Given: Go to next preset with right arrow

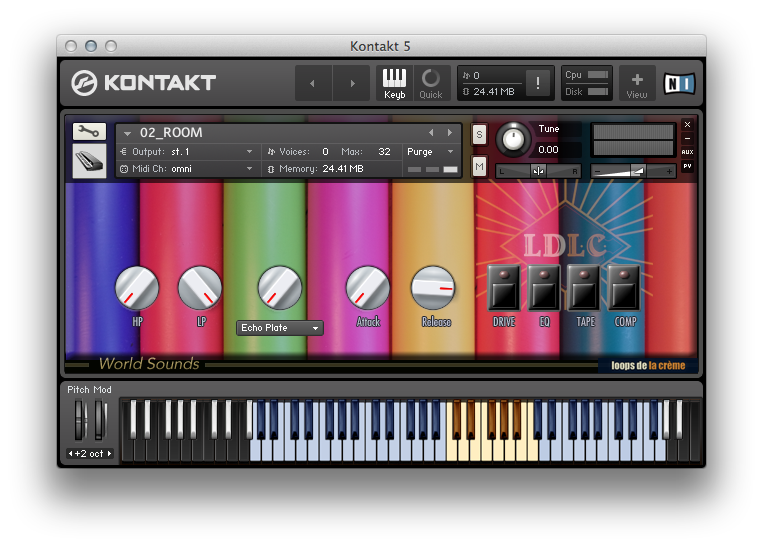Looking at the screenshot, I should pos(352,83).
